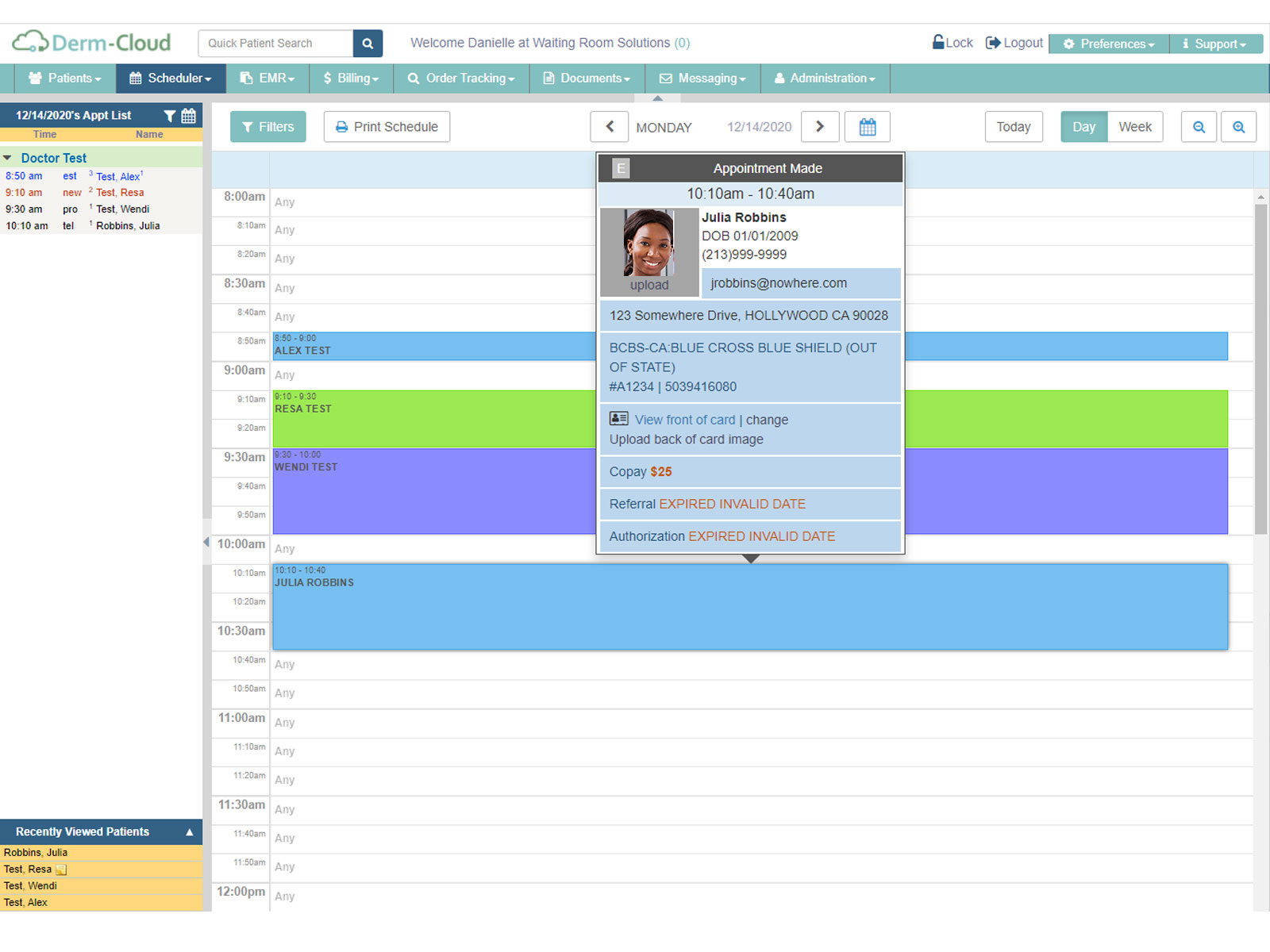Zoom out the schedule view

(x=1199, y=127)
